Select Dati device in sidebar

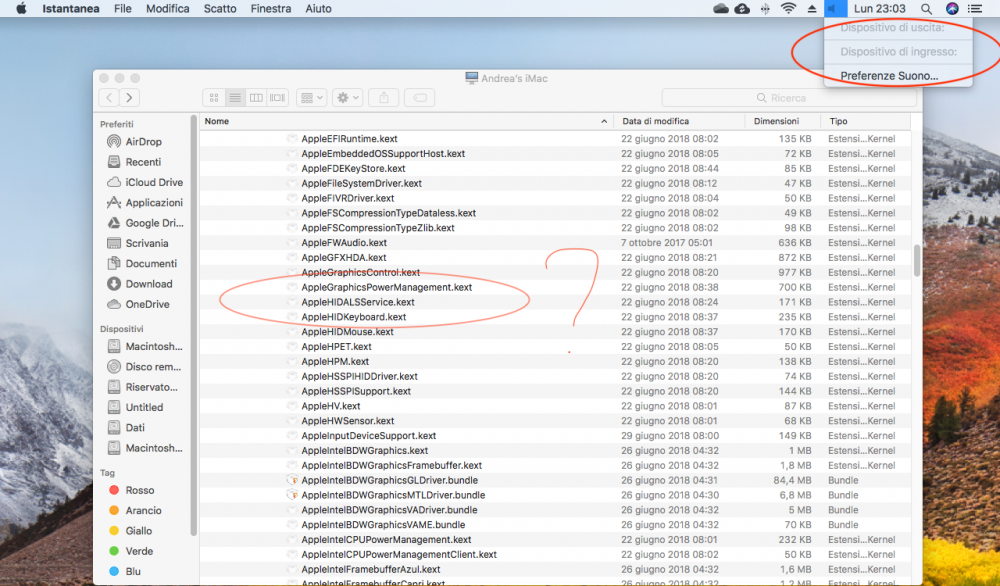[x=135, y=428]
